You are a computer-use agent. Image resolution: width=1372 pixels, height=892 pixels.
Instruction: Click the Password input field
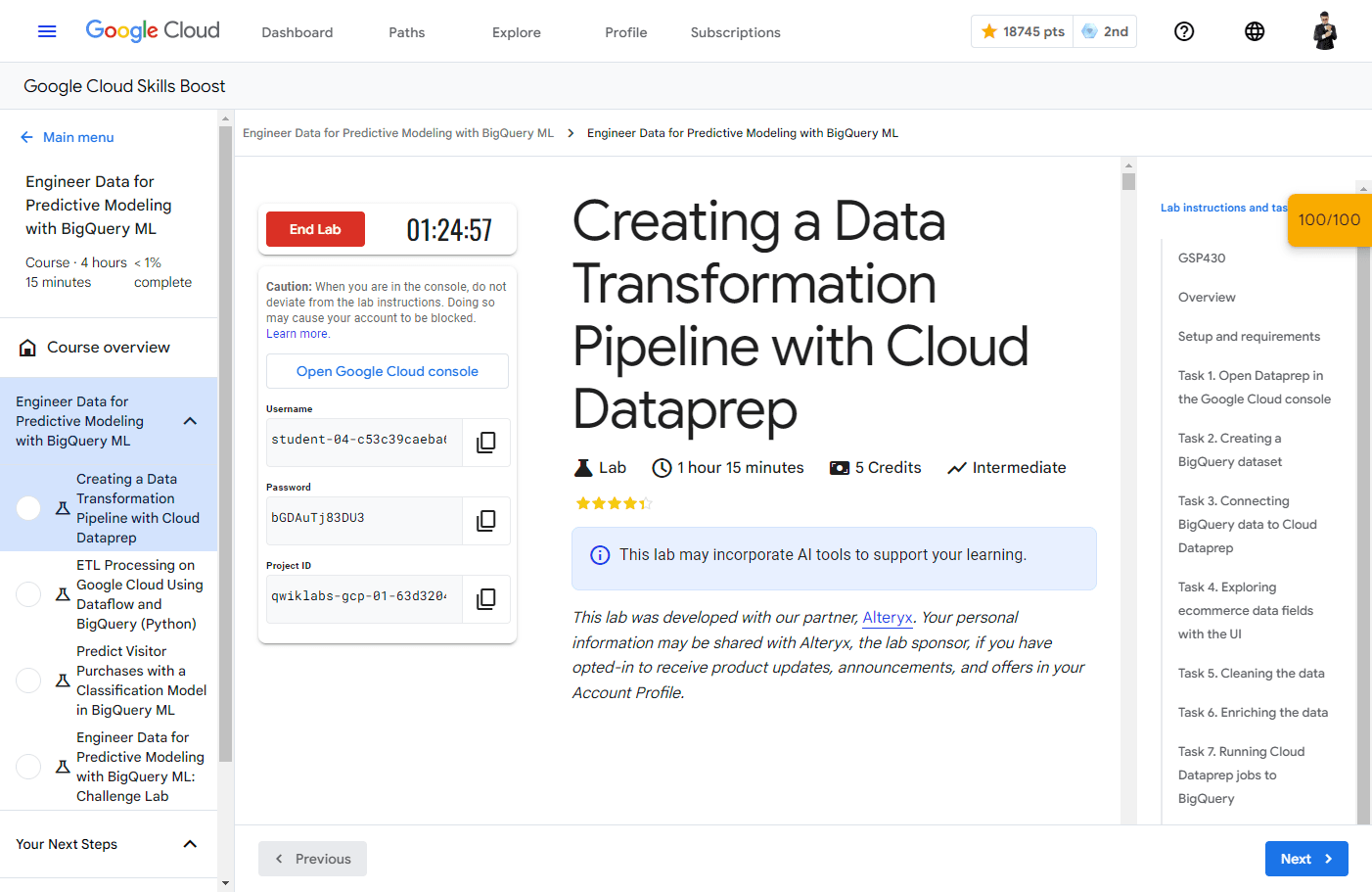click(x=364, y=520)
